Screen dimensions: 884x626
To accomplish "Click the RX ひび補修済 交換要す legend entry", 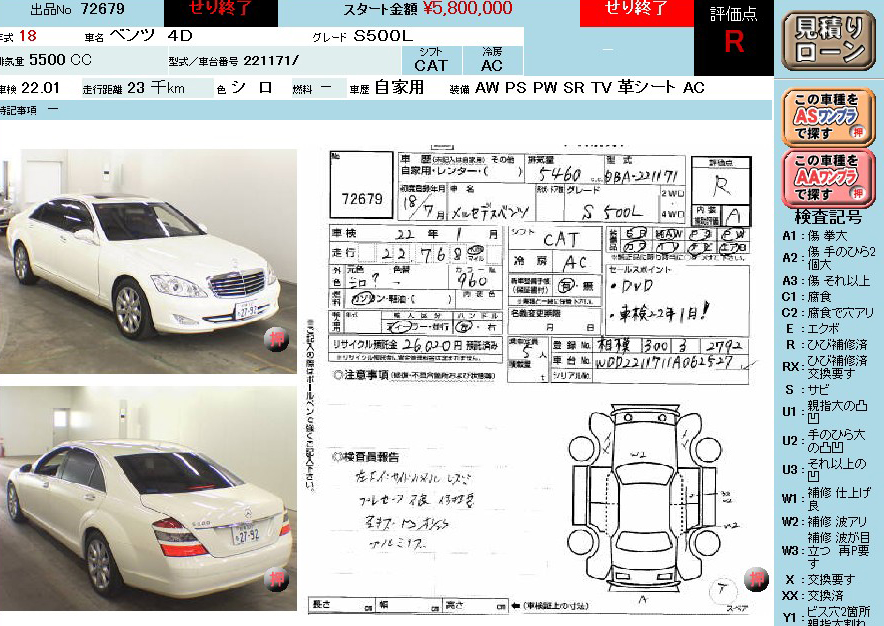I will 825,367.
